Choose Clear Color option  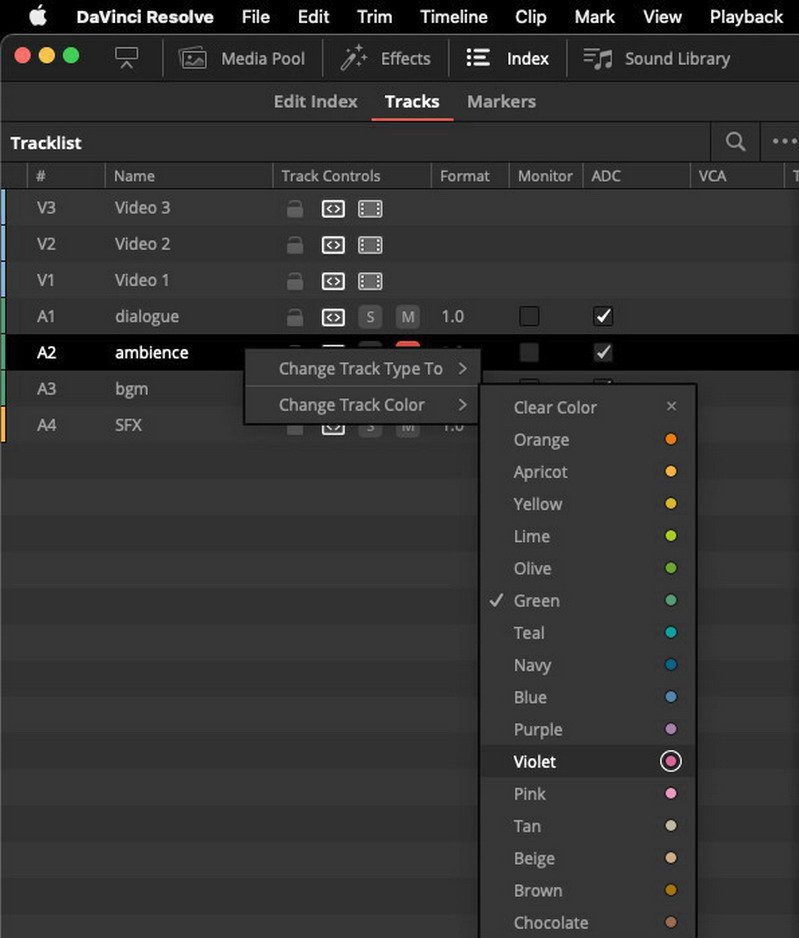click(588, 407)
